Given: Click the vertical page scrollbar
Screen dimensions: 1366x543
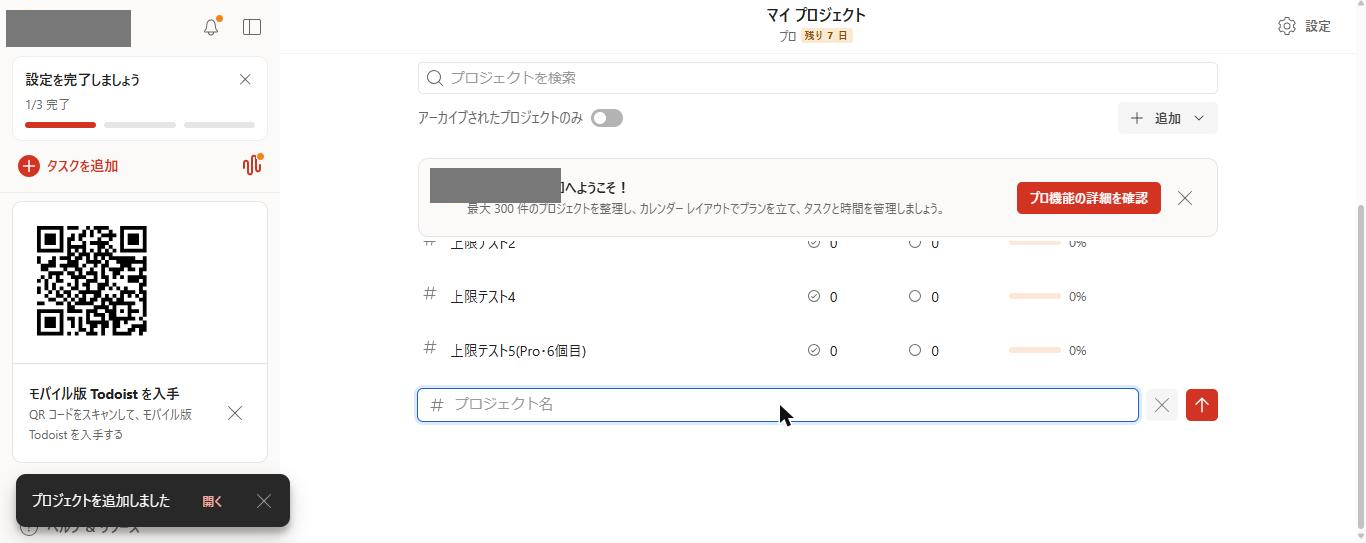Looking at the screenshot, I should pyautogui.click(x=1359, y=365).
